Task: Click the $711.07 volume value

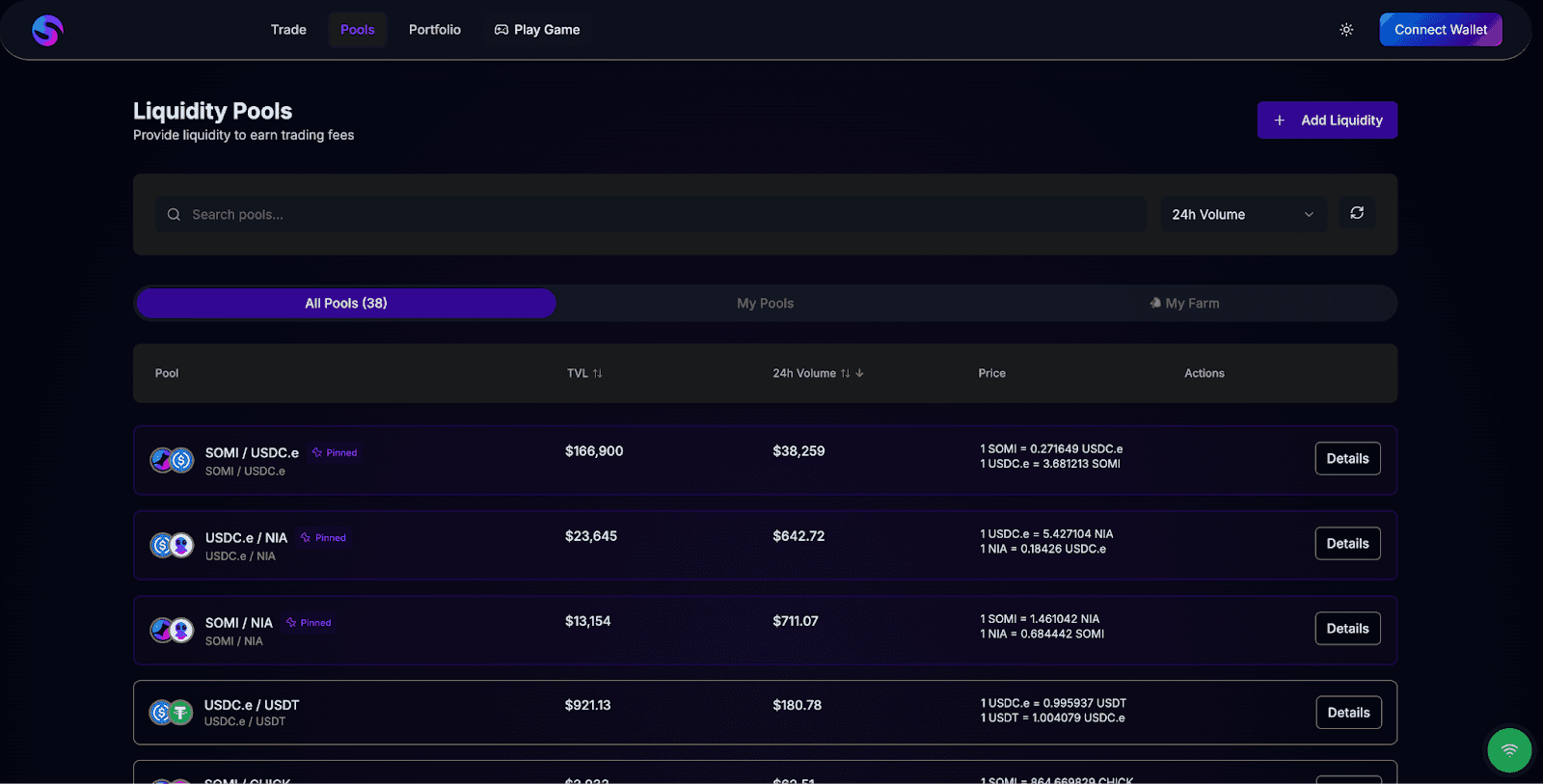Action: [x=796, y=621]
